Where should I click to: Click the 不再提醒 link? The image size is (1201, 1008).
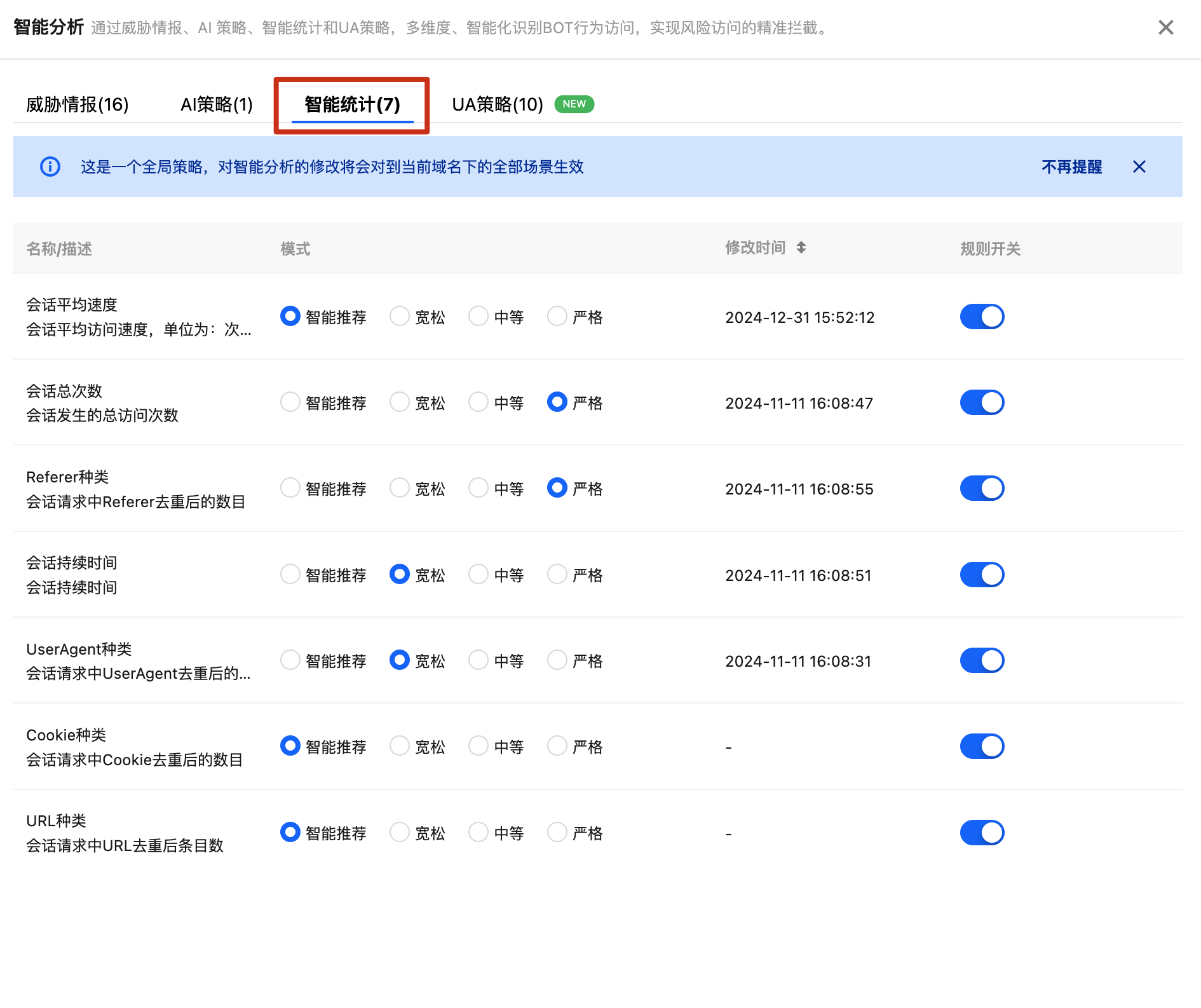click(1071, 167)
